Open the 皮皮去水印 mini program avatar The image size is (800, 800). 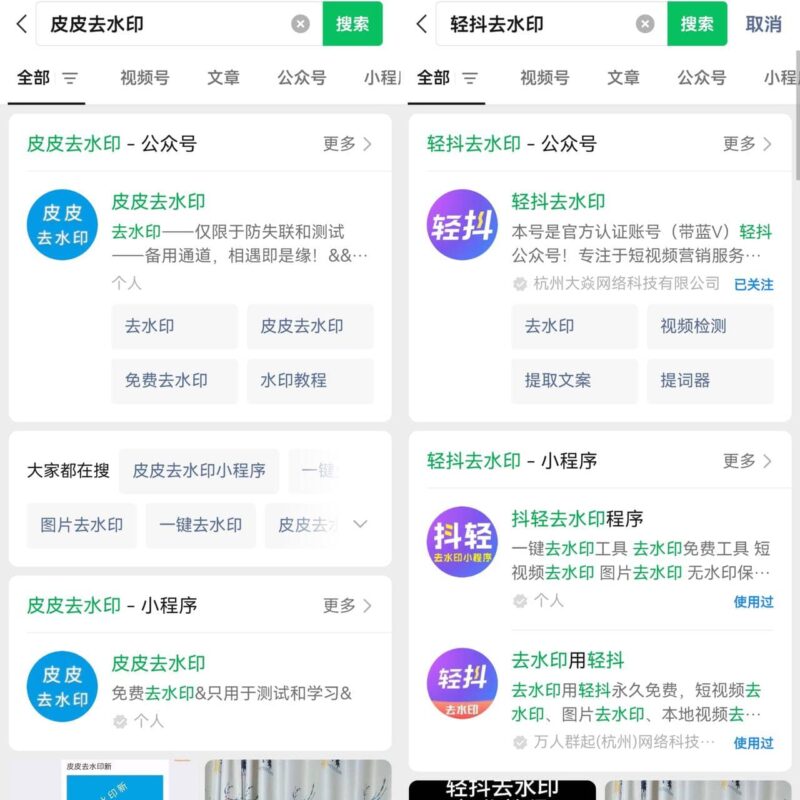60,686
